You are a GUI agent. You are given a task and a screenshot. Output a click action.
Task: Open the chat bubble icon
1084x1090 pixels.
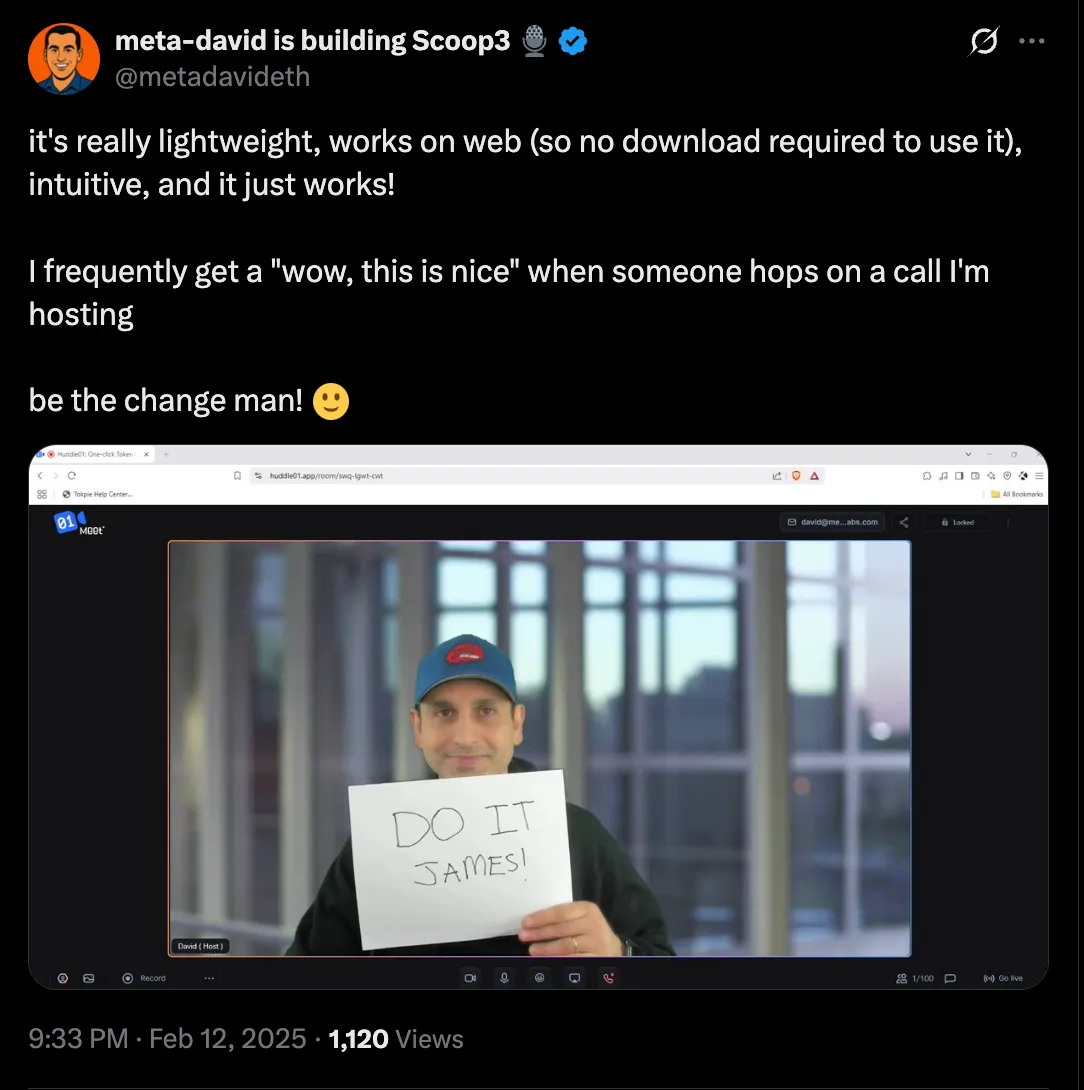(950, 978)
